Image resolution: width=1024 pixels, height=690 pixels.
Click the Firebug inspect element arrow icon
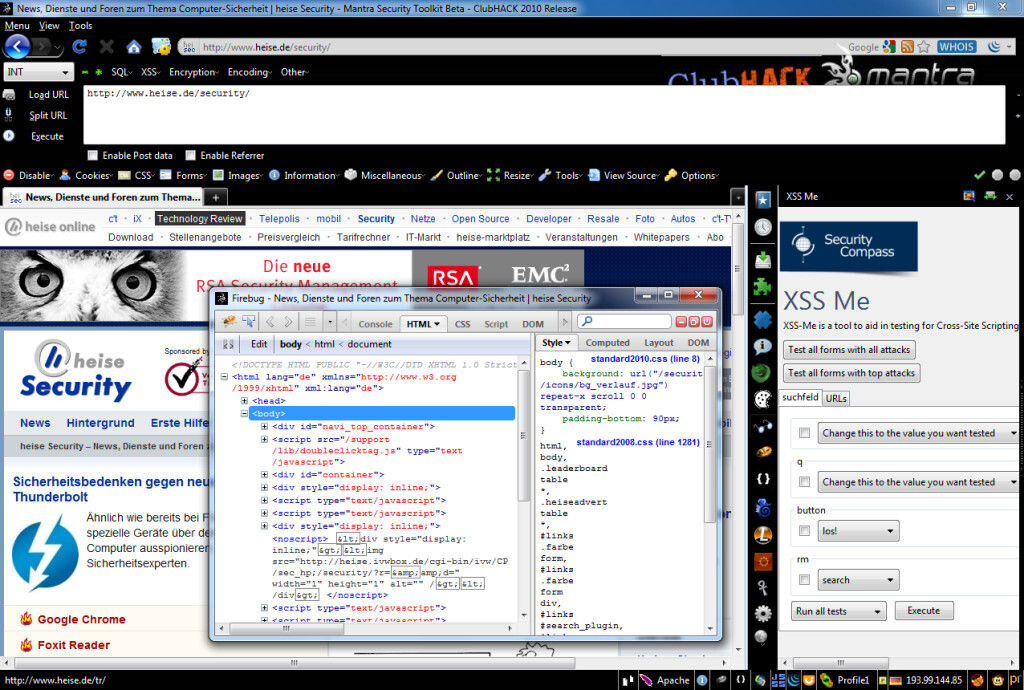click(249, 321)
